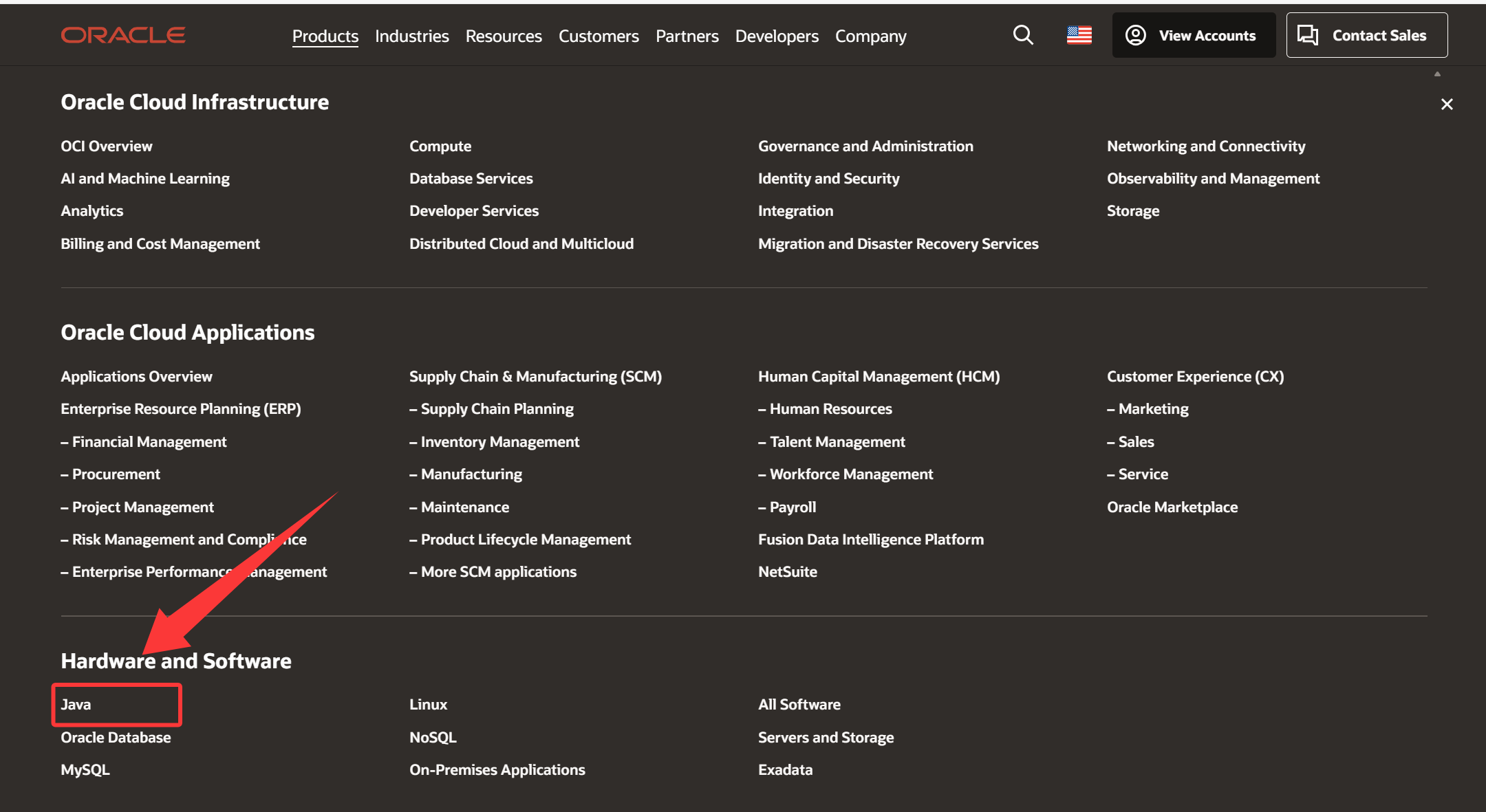
Task: Select Human Resources link
Action: pyautogui.click(x=825, y=408)
